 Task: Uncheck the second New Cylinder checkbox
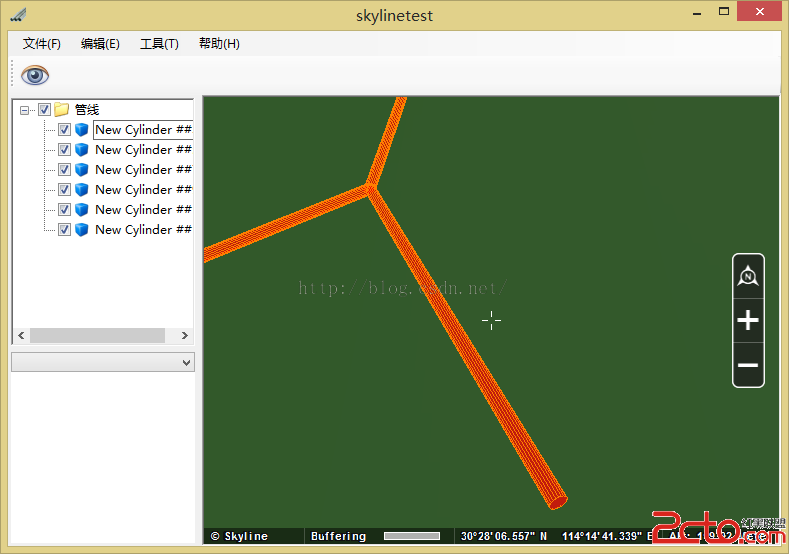[x=64, y=150]
